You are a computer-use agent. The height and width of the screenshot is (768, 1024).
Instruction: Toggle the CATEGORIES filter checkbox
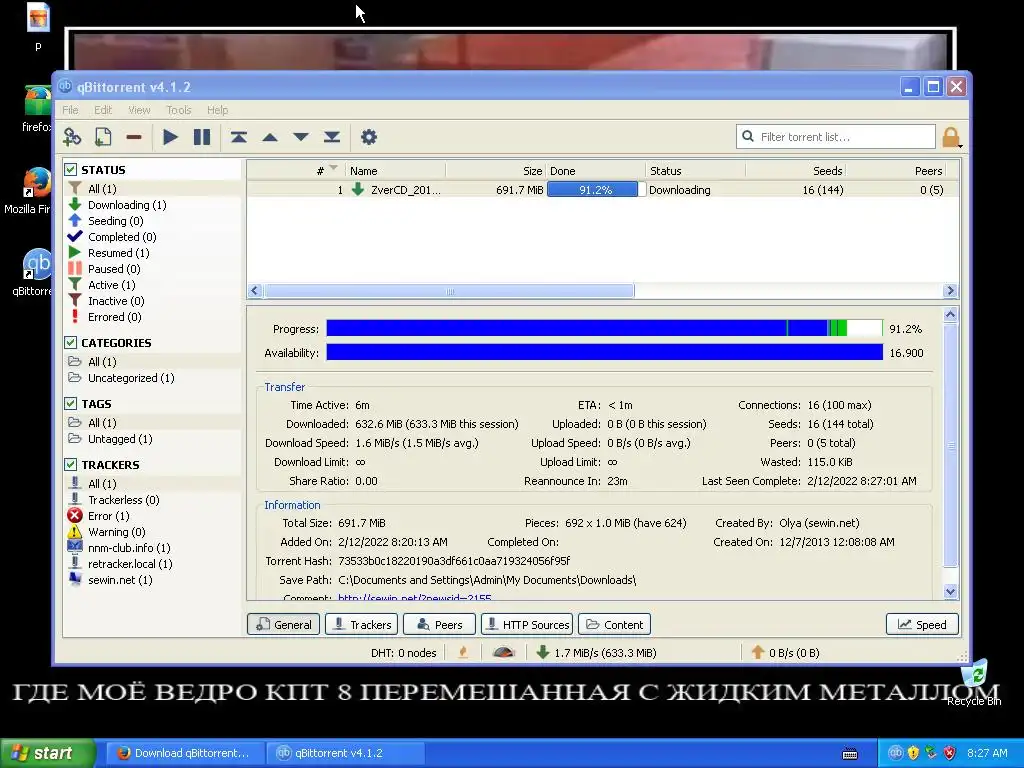point(71,342)
